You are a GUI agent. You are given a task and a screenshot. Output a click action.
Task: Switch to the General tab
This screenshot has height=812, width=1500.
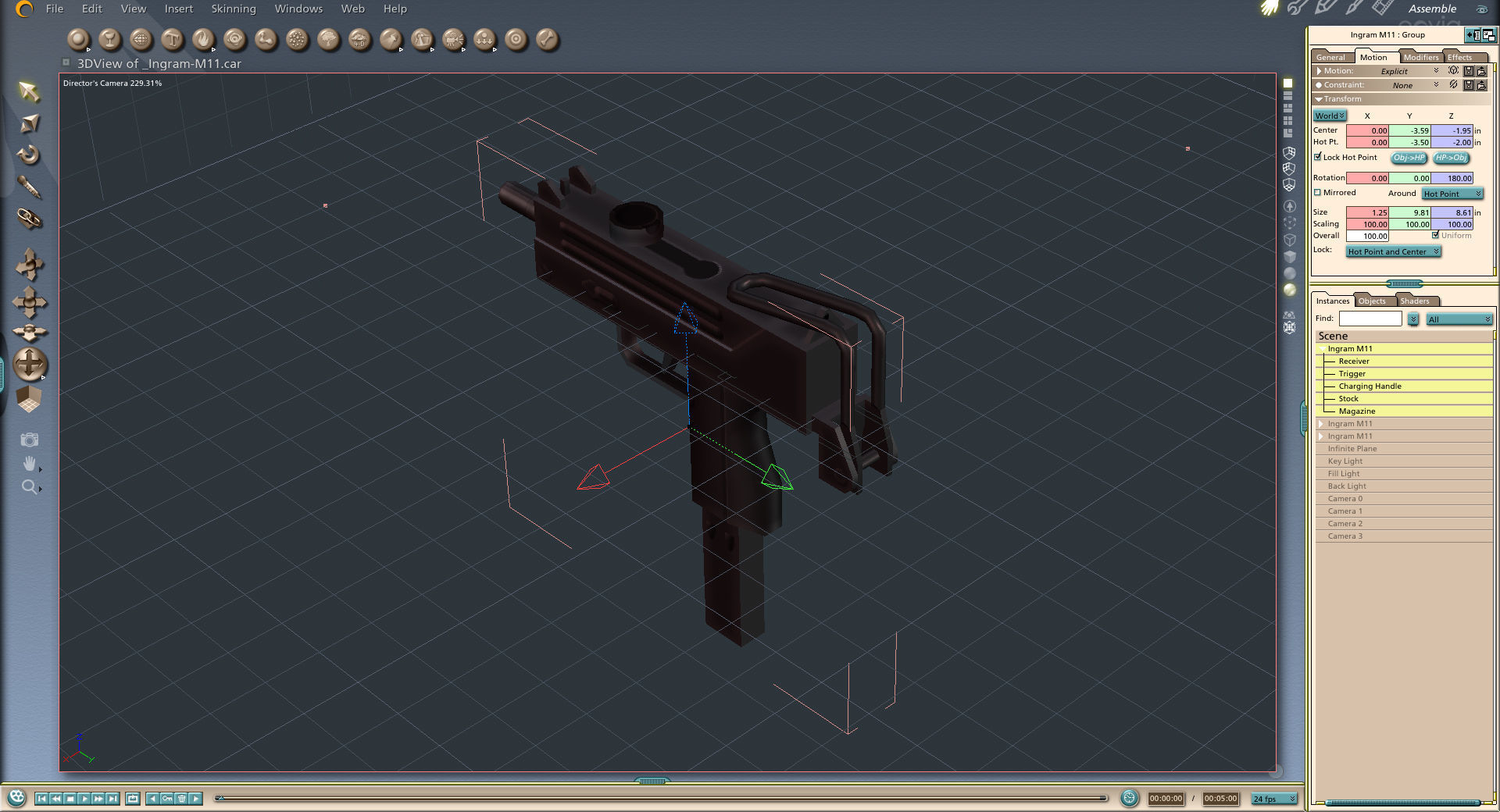coord(1330,57)
